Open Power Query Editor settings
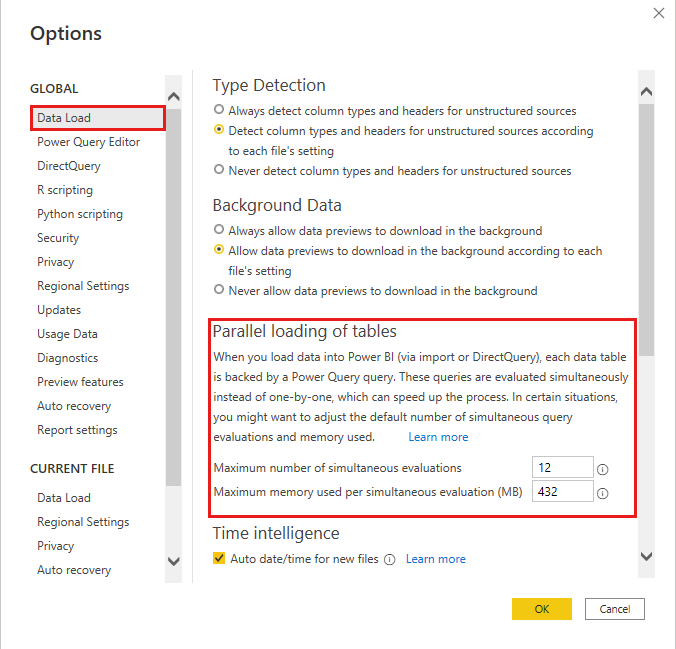The image size is (676, 649). (88, 142)
